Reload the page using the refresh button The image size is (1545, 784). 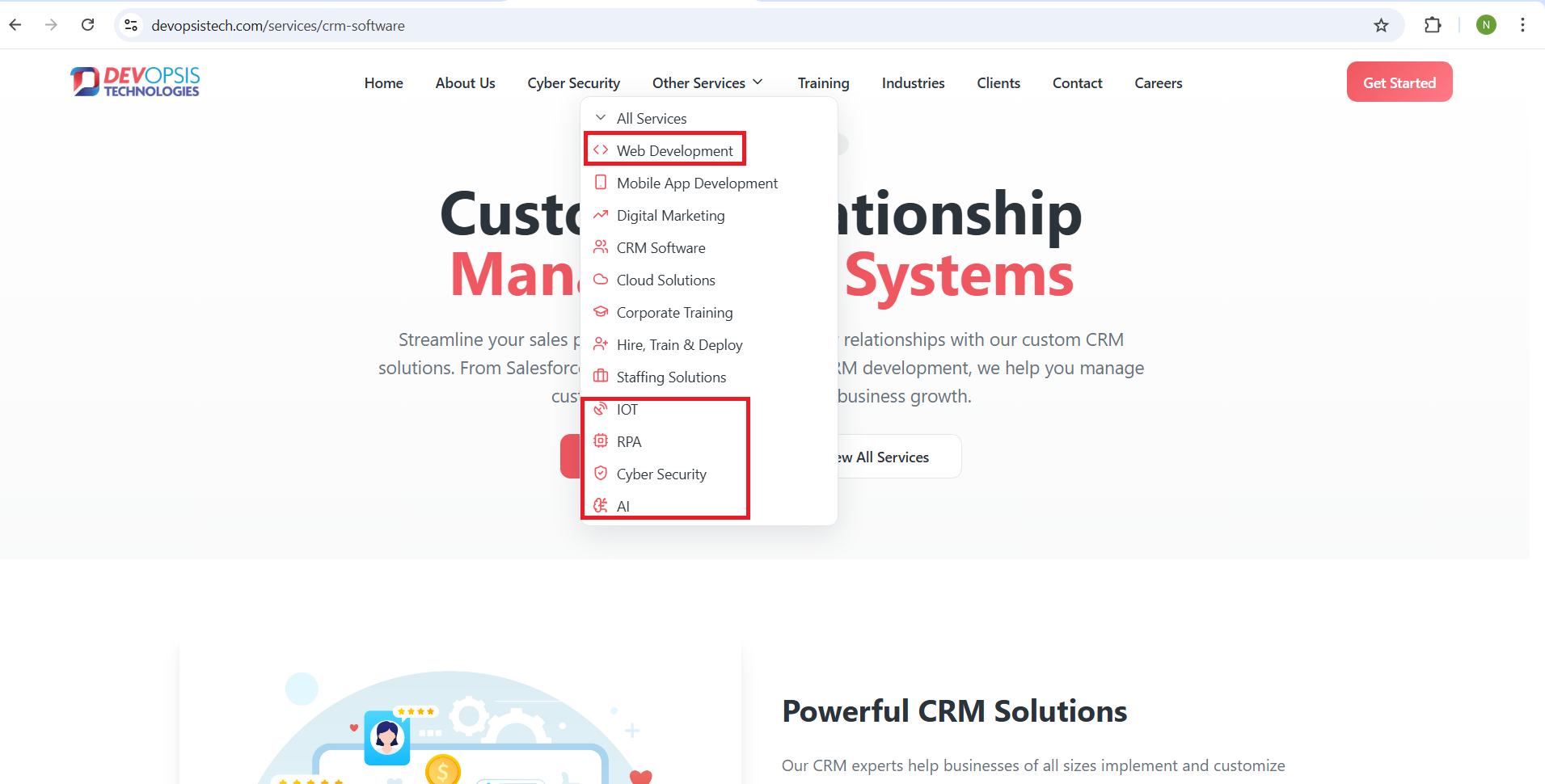click(x=88, y=25)
